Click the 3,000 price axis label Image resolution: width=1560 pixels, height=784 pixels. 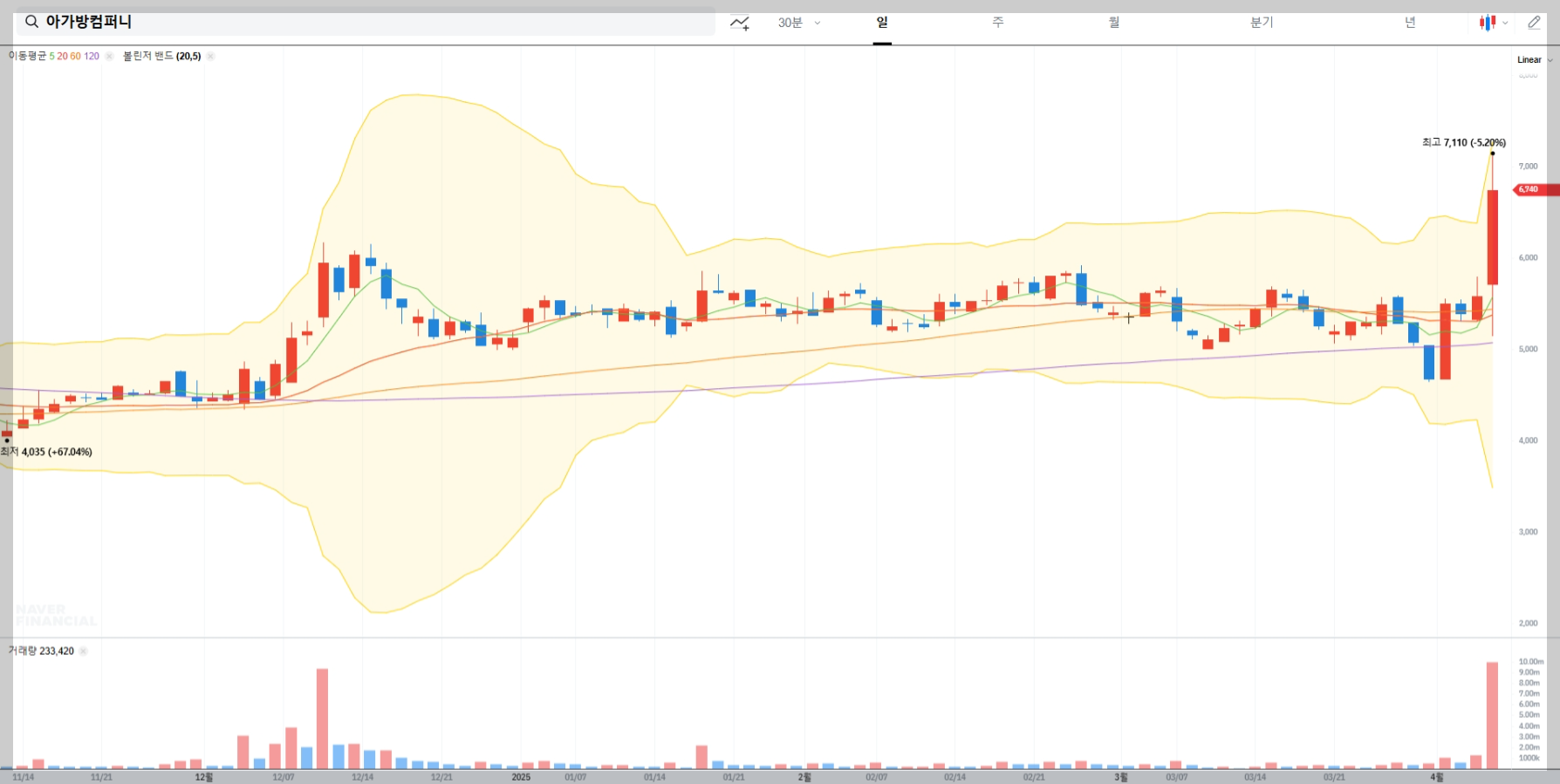(x=1528, y=532)
